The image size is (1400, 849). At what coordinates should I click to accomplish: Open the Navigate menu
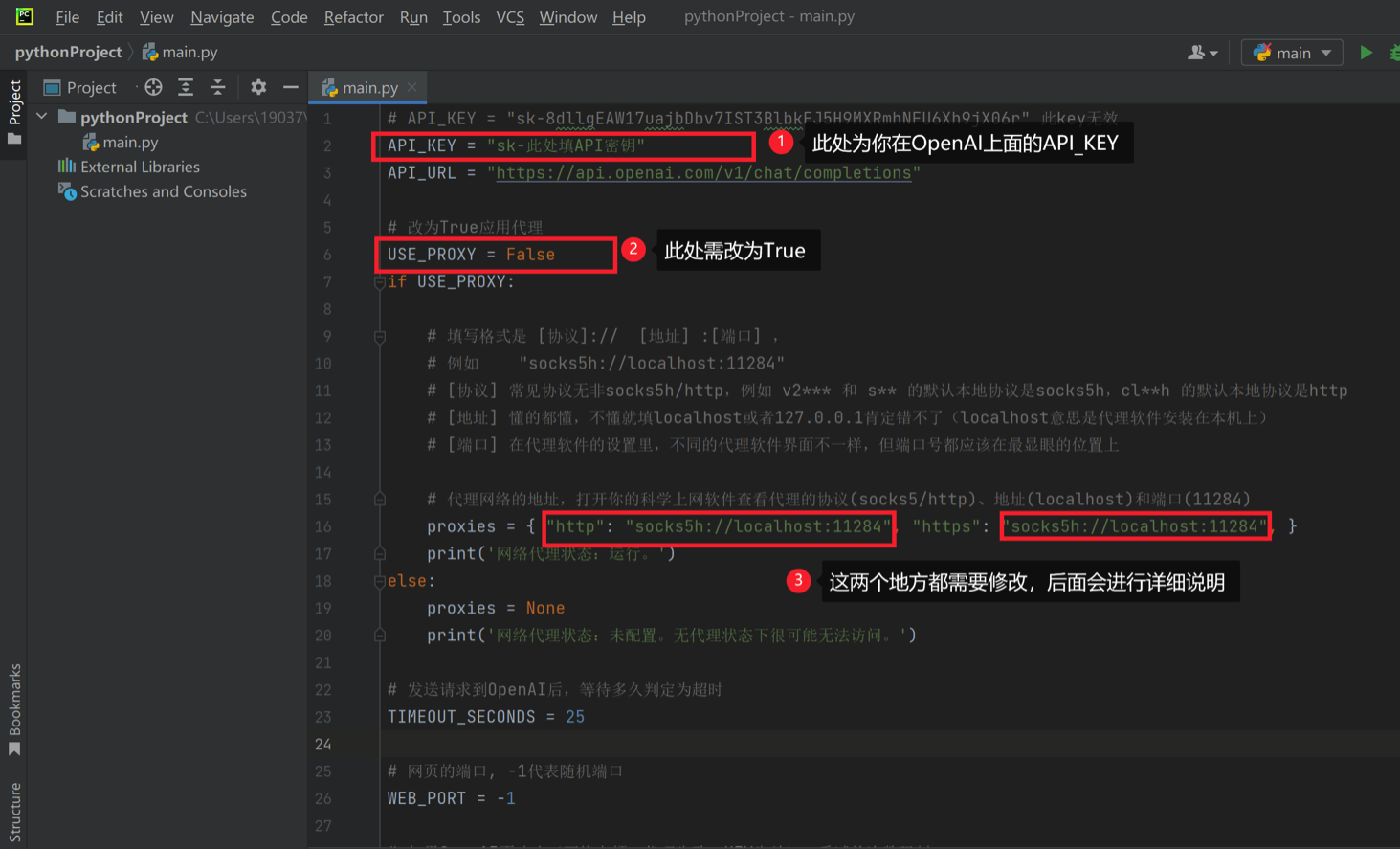(222, 17)
